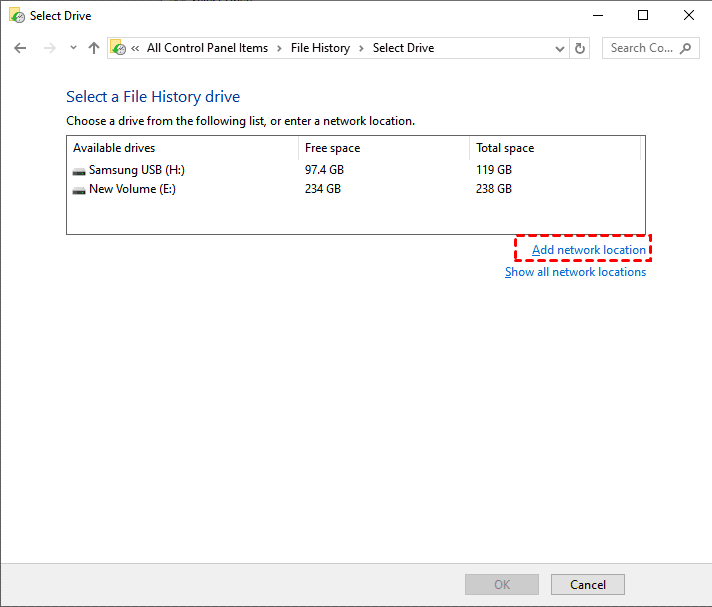Click the 234 GB free space value
Screen dimensions: 712x607
point(323,189)
